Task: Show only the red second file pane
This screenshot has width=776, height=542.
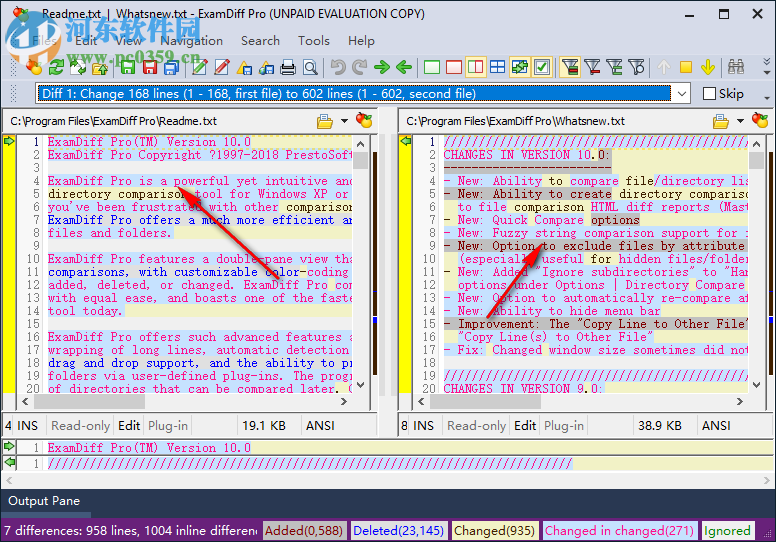Action: tap(454, 67)
